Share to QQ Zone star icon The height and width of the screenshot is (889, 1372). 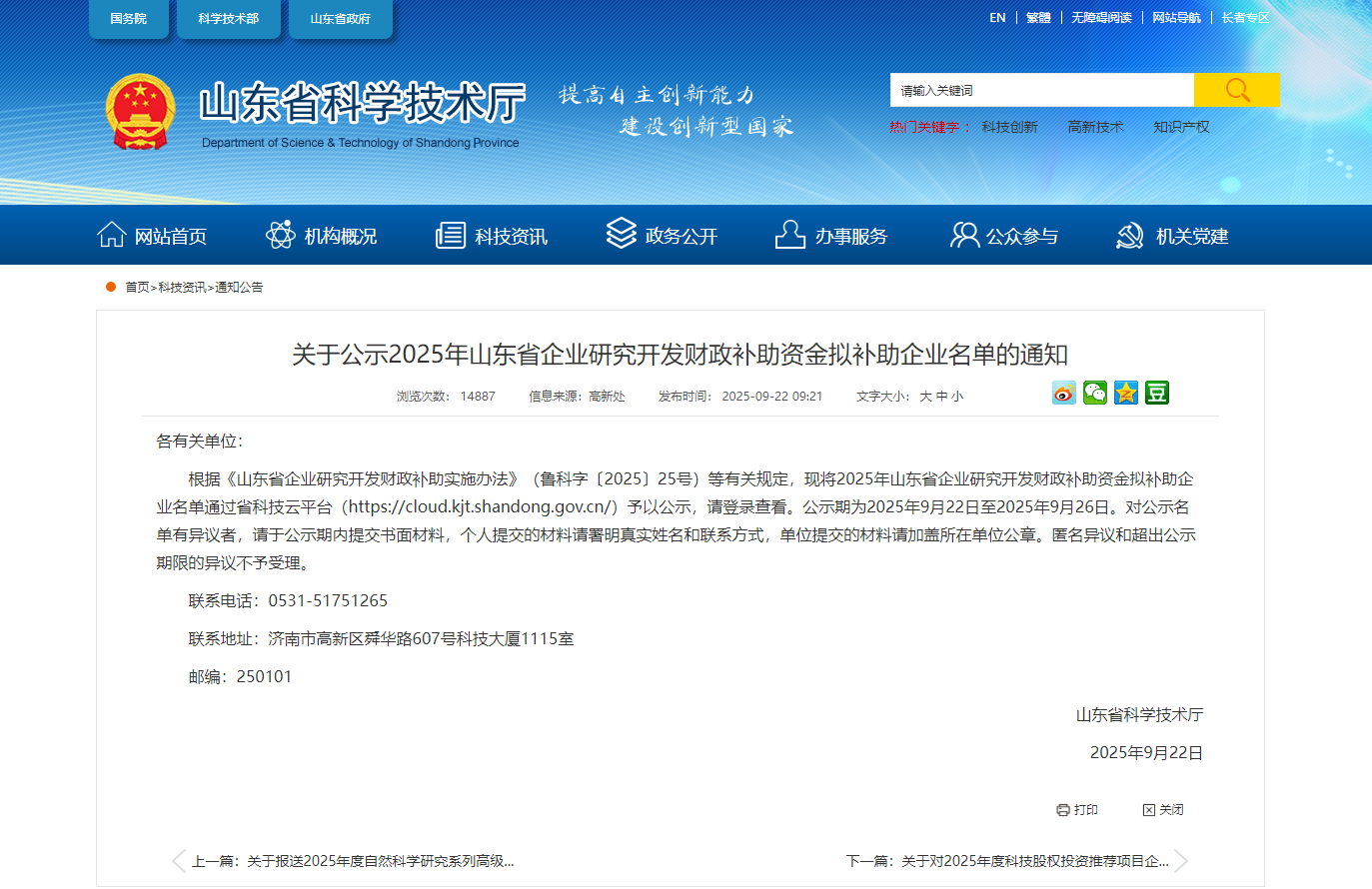click(x=1126, y=394)
